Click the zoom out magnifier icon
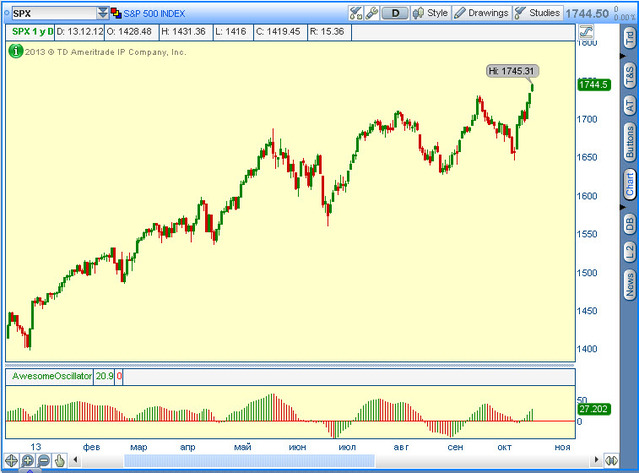This screenshot has width=639, height=473. pos(43,460)
